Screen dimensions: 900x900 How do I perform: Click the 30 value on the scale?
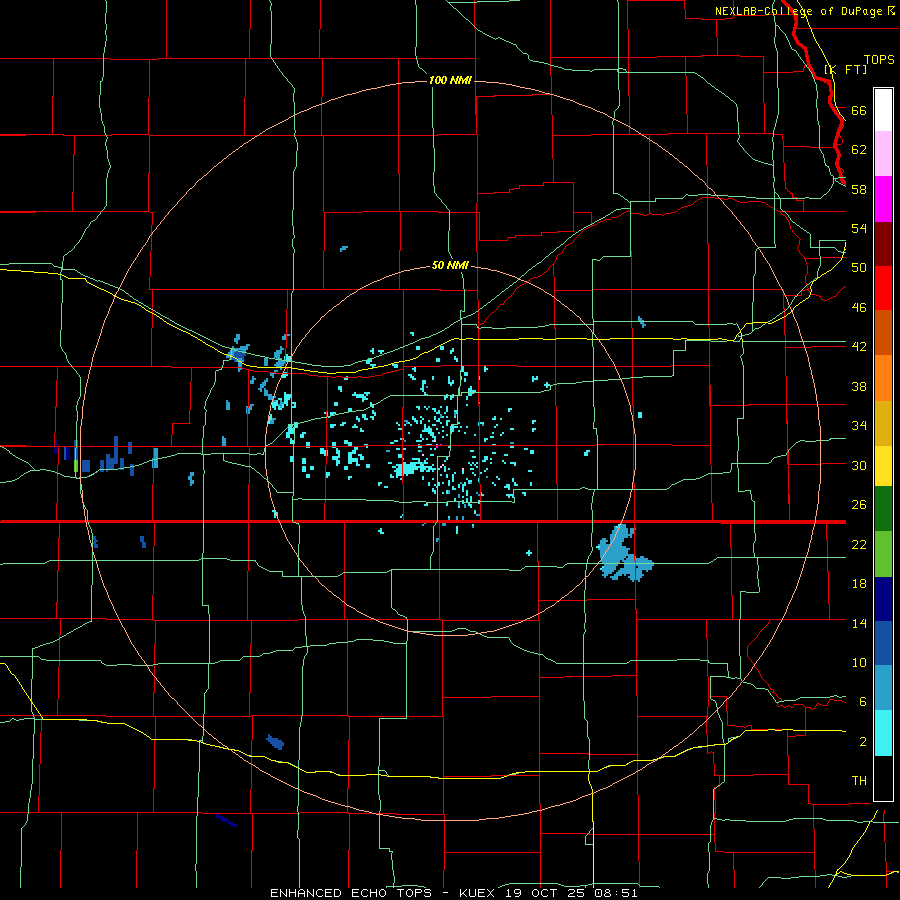(859, 465)
